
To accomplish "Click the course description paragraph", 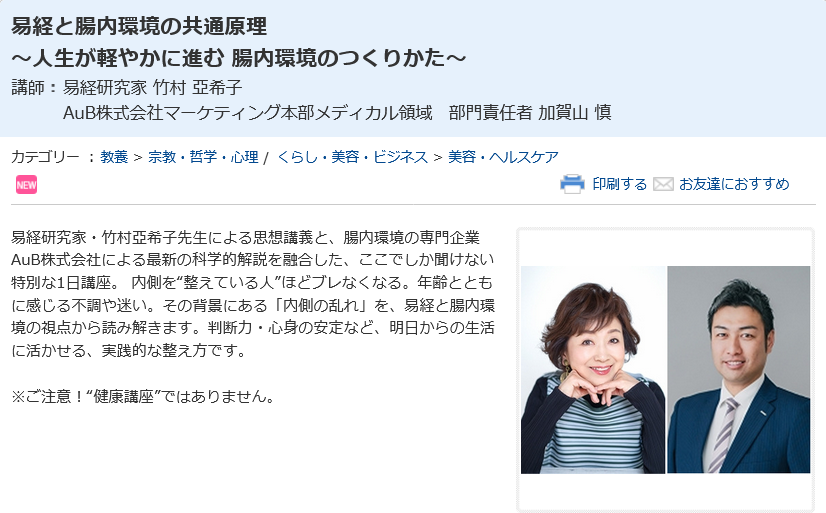I will [253, 293].
